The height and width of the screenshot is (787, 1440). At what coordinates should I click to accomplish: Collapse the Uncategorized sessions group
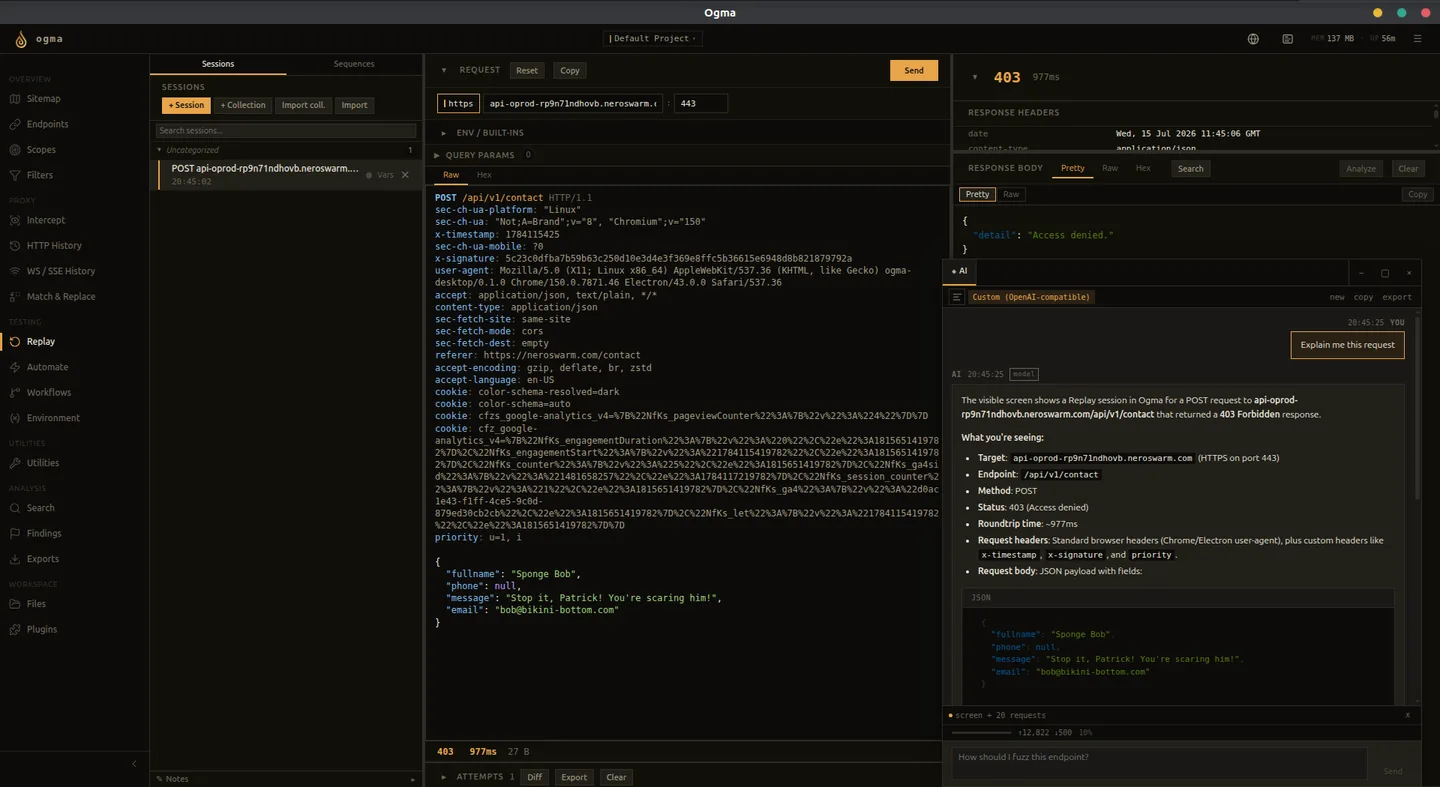[x=157, y=150]
